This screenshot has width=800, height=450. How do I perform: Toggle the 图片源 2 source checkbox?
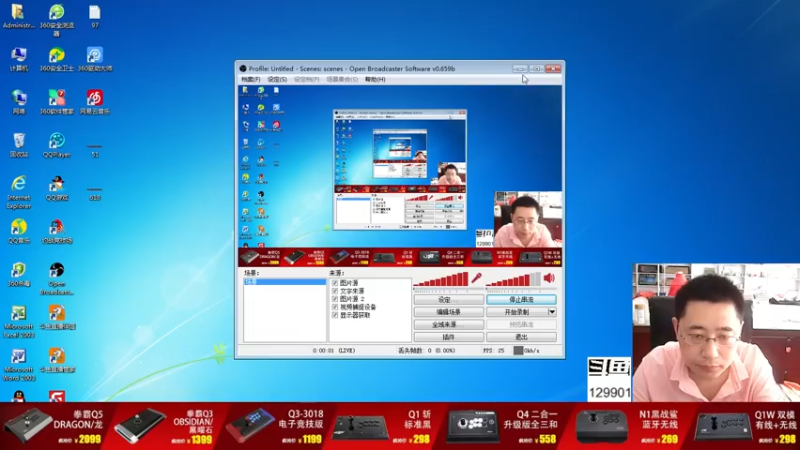point(335,299)
